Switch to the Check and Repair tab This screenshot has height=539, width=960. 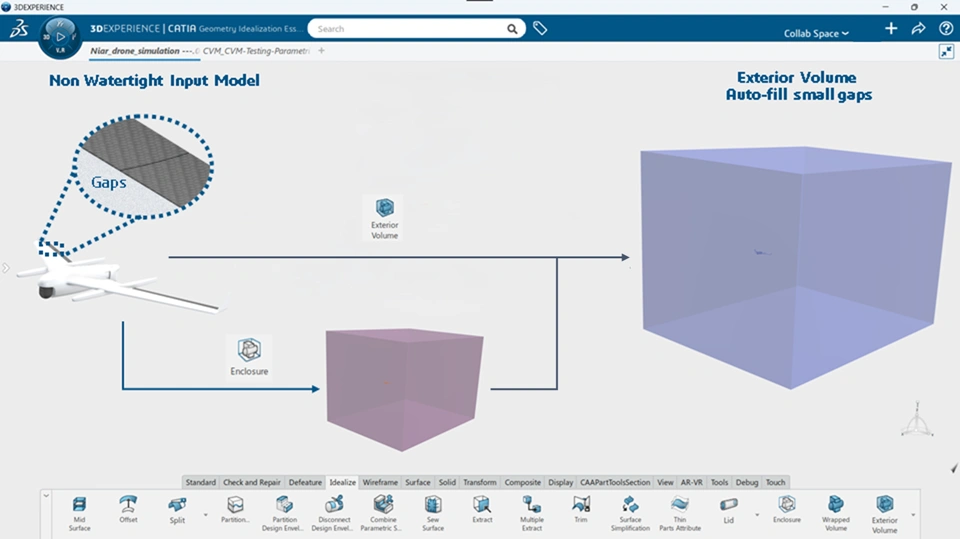[x=253, y=482]
